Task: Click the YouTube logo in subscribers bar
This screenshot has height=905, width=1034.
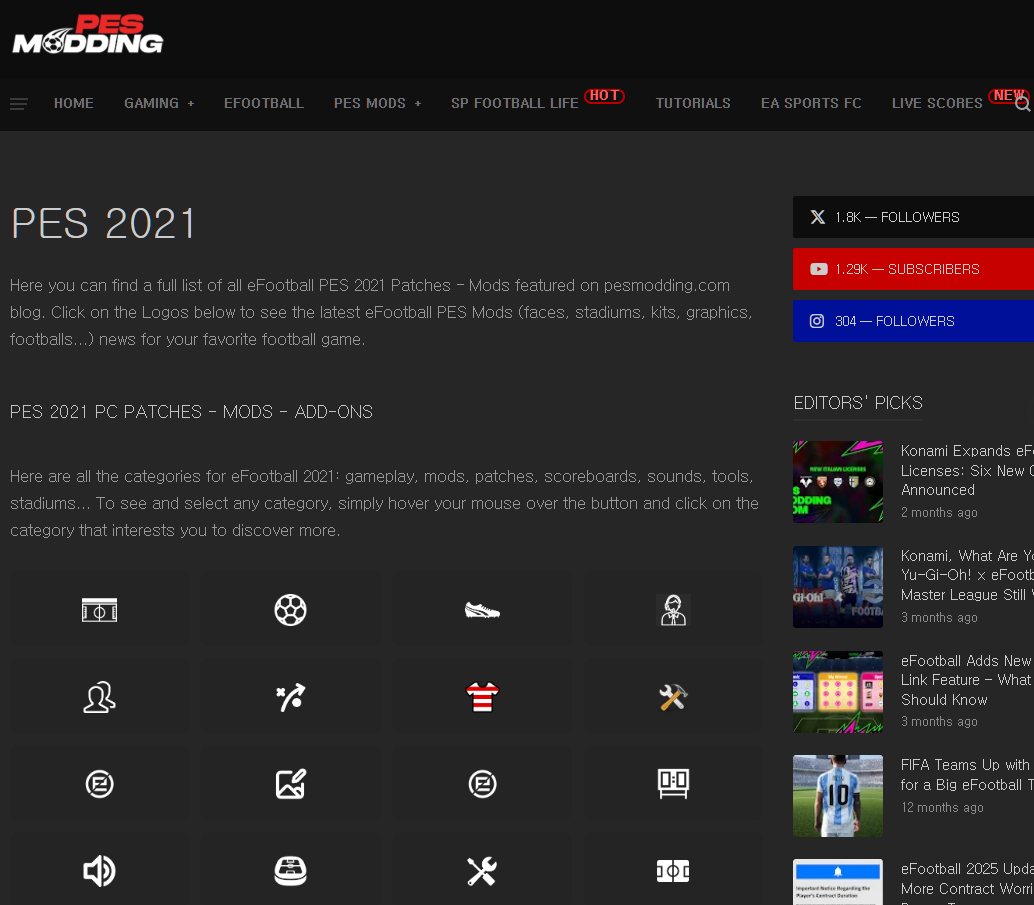Action: pyautogui.click(x=818, y=269)
